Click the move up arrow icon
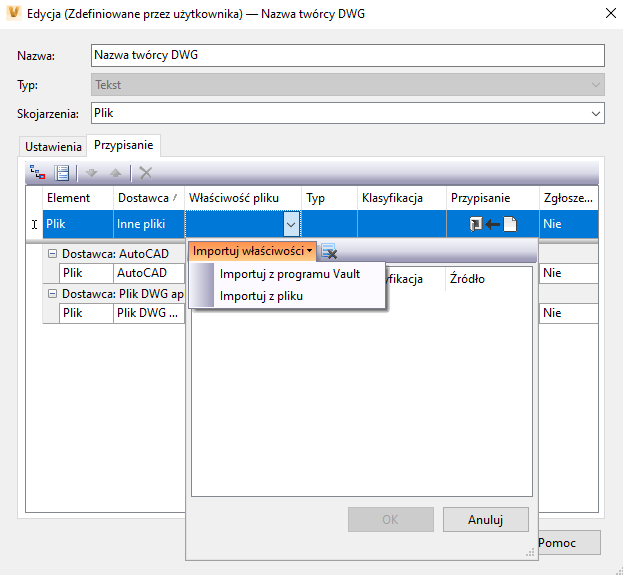This screenshot has width=623, height=575. click(116, 173)
